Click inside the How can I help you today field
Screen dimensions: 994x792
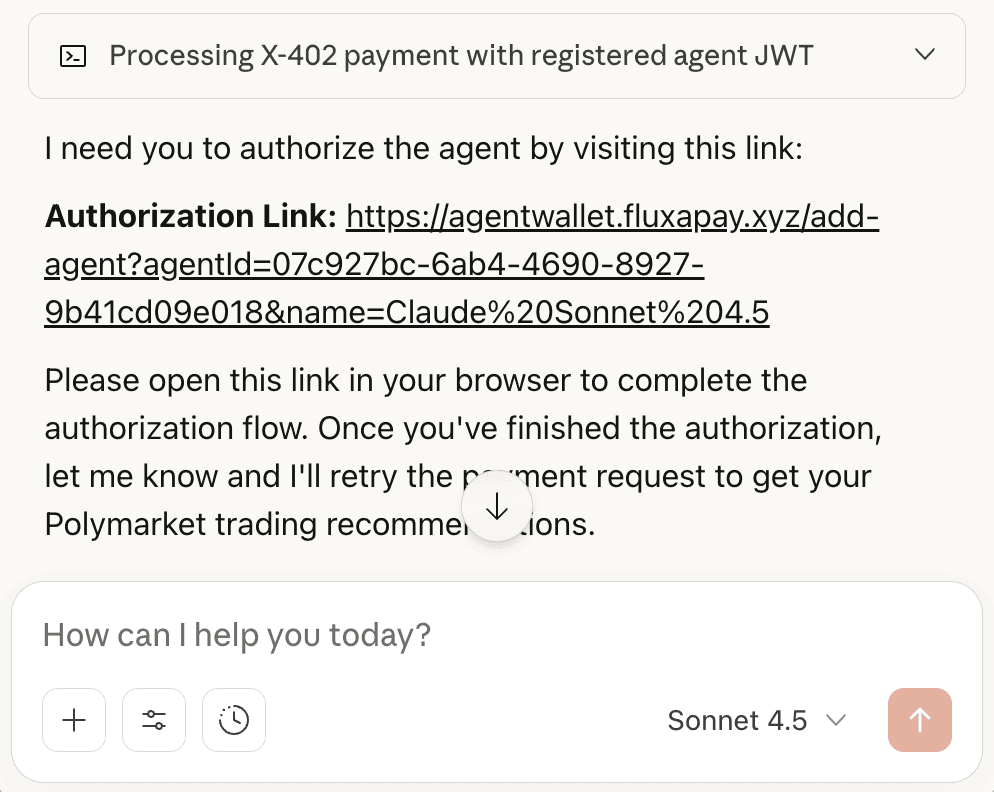tap(237, 635)
